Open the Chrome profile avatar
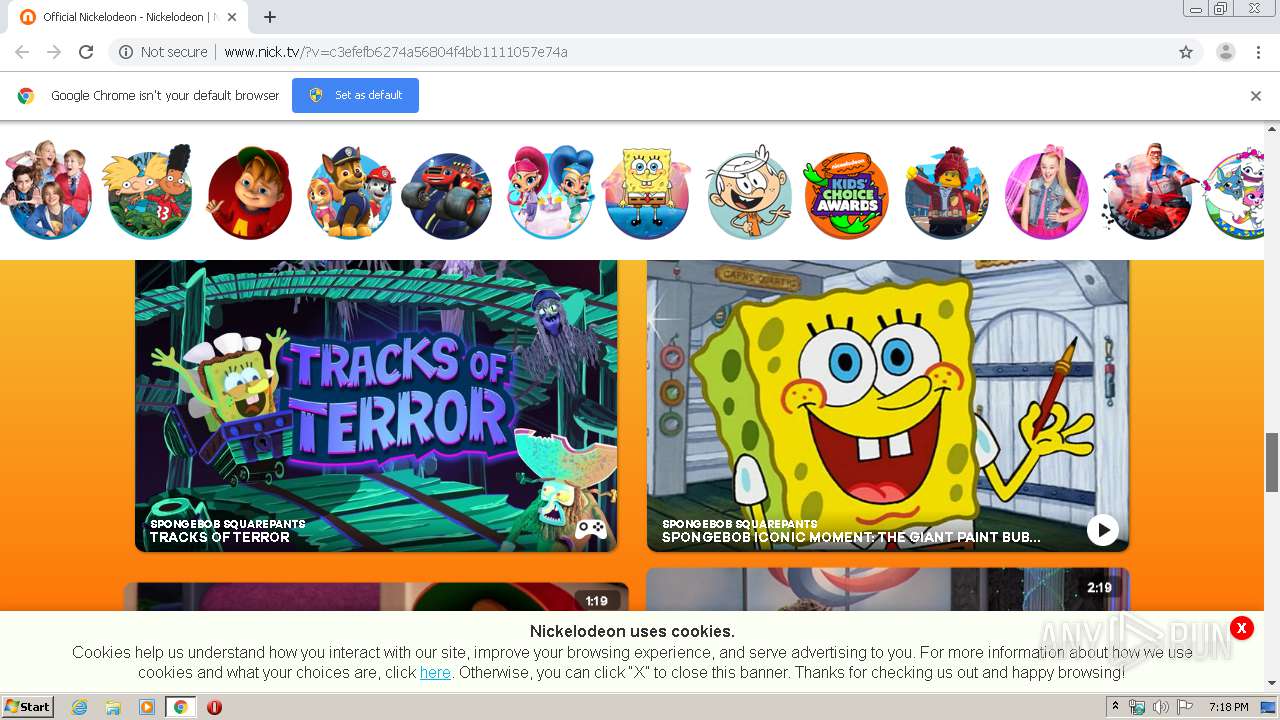The height and width of the screenshot is (720, 1280). pos(1226,52)
